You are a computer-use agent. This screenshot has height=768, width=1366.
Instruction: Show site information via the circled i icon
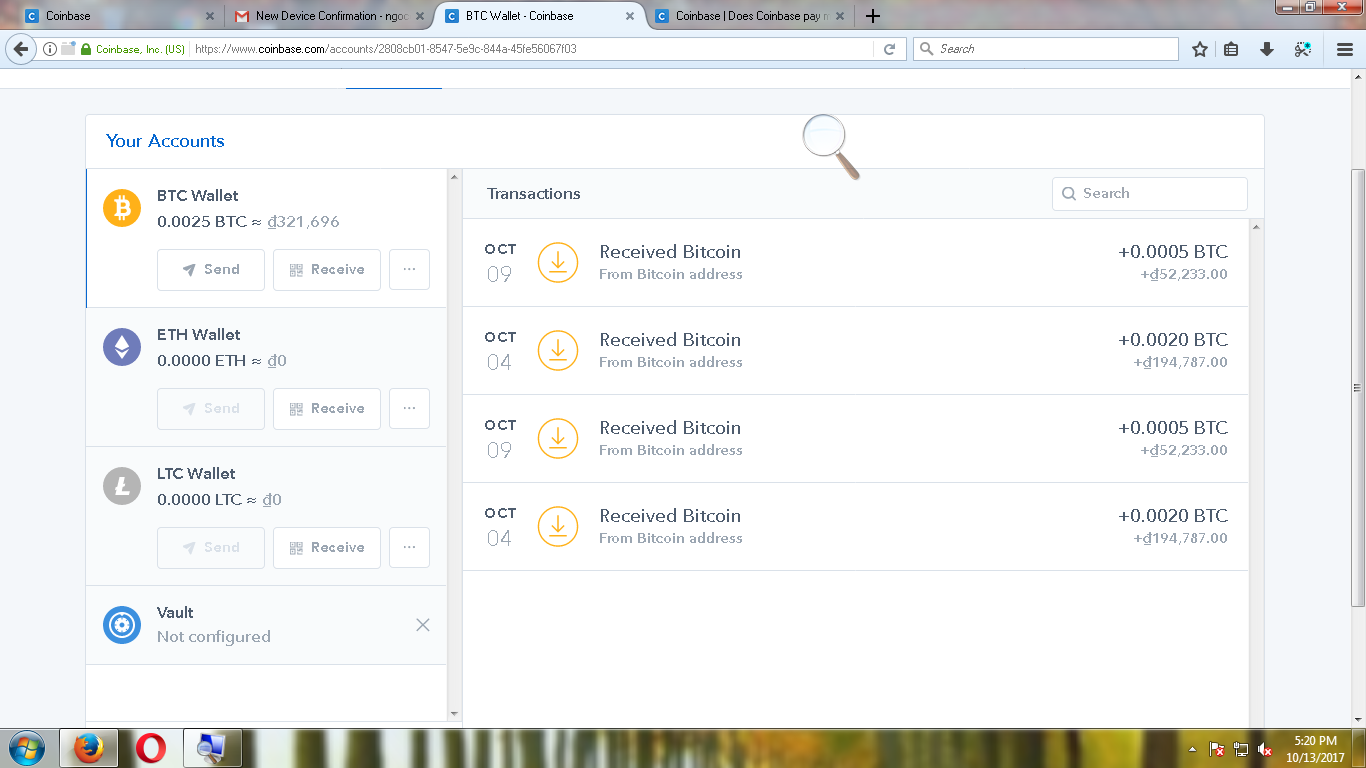(x=50, y=49)
